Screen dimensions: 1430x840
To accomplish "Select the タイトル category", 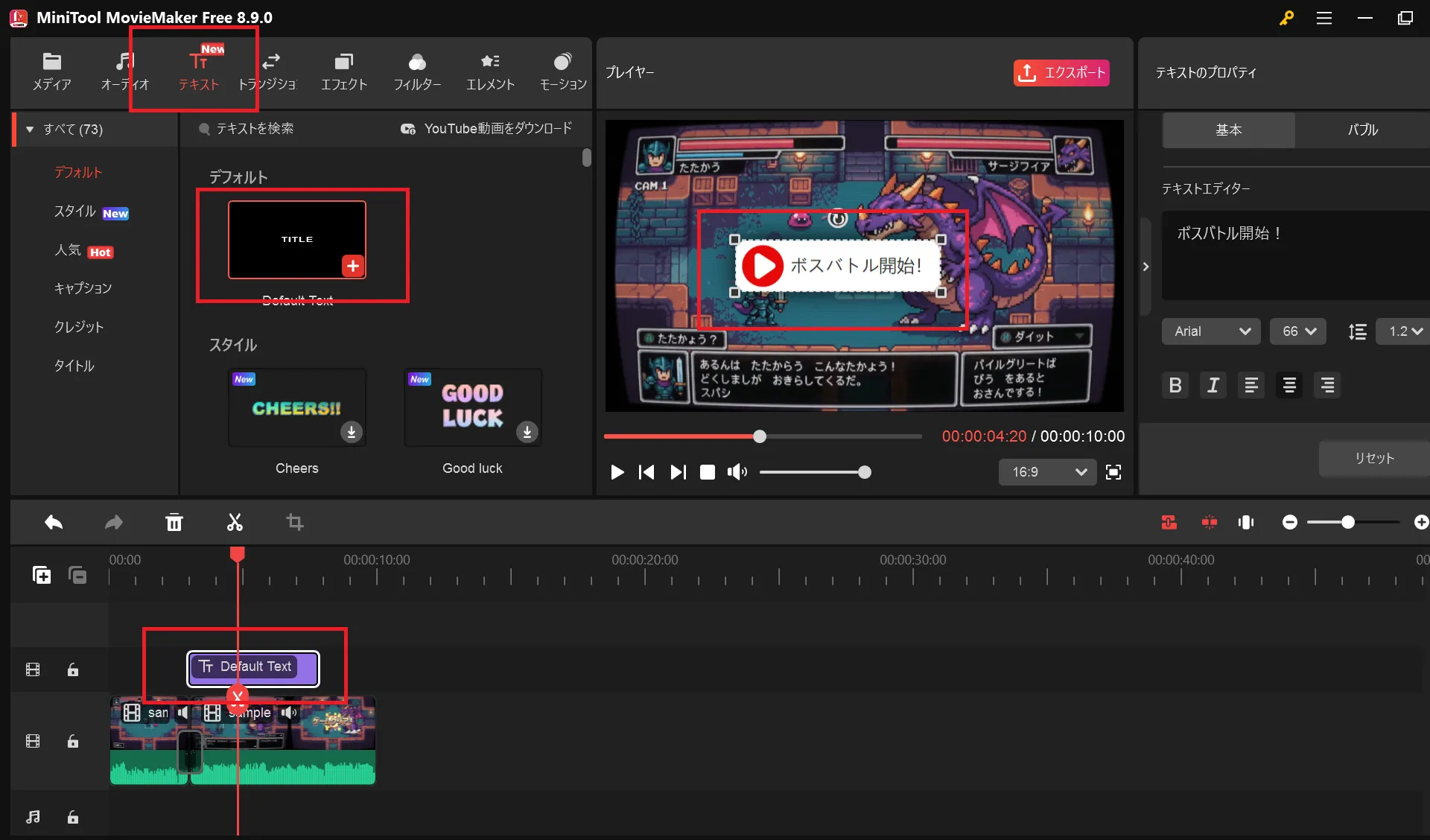I will point(74,366).
